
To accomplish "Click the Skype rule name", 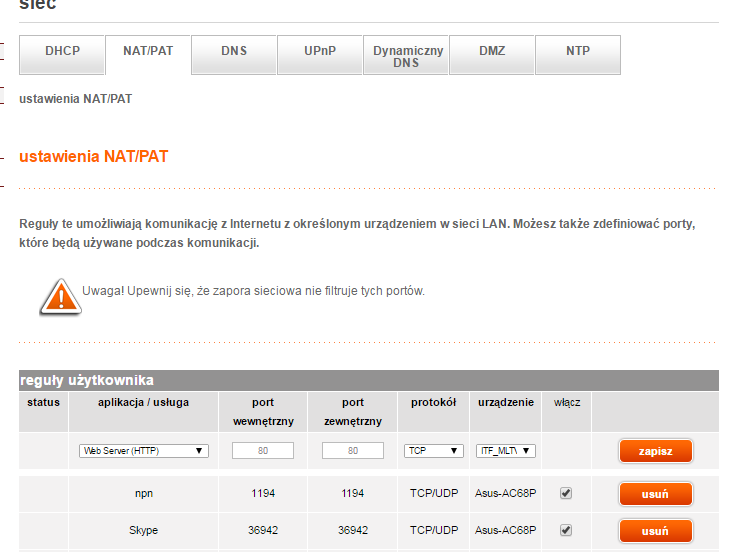I will 144,531.
